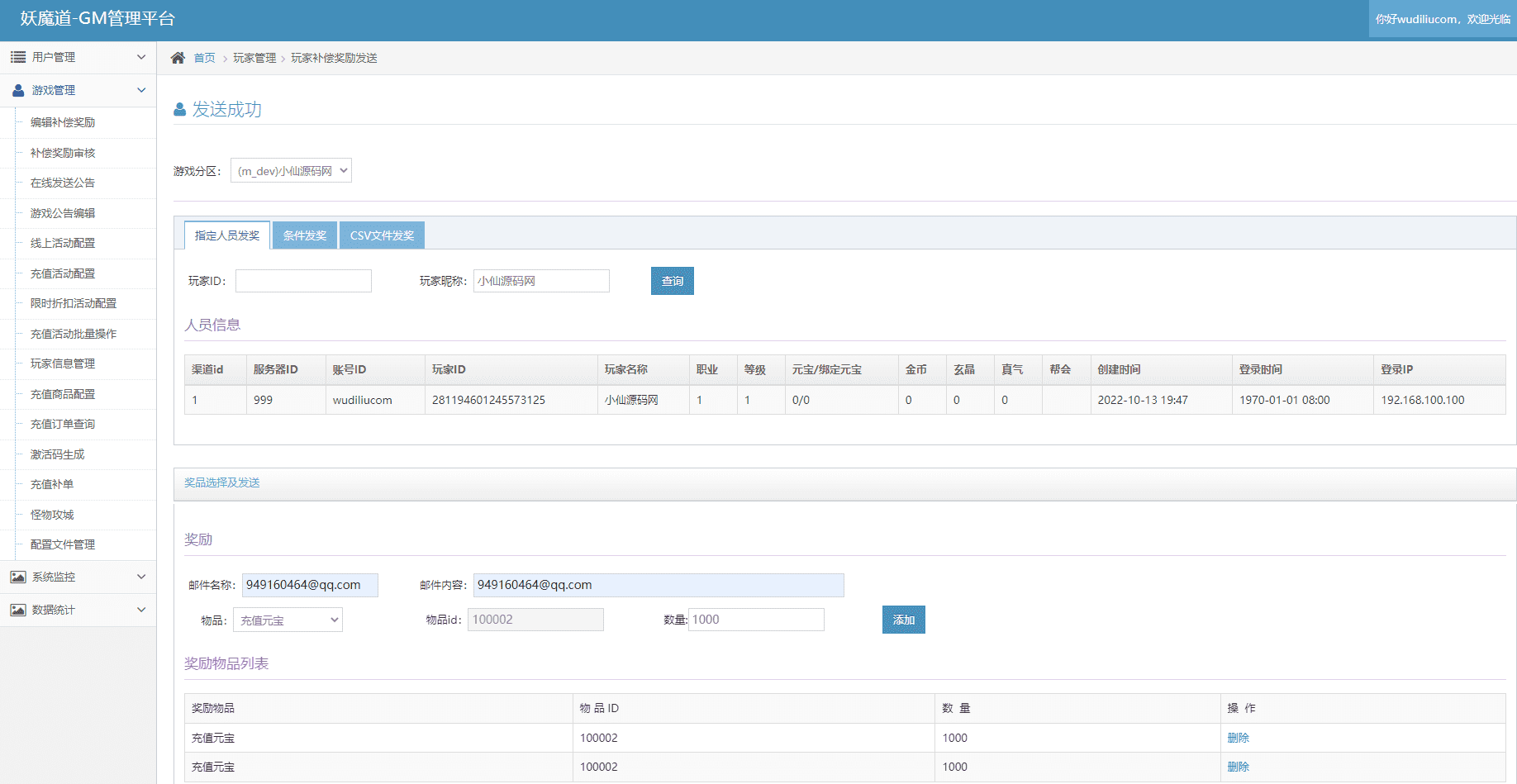Click the 玩家ID input field
This screenshot has height=784, width=1517.
[x=303, y=281]
